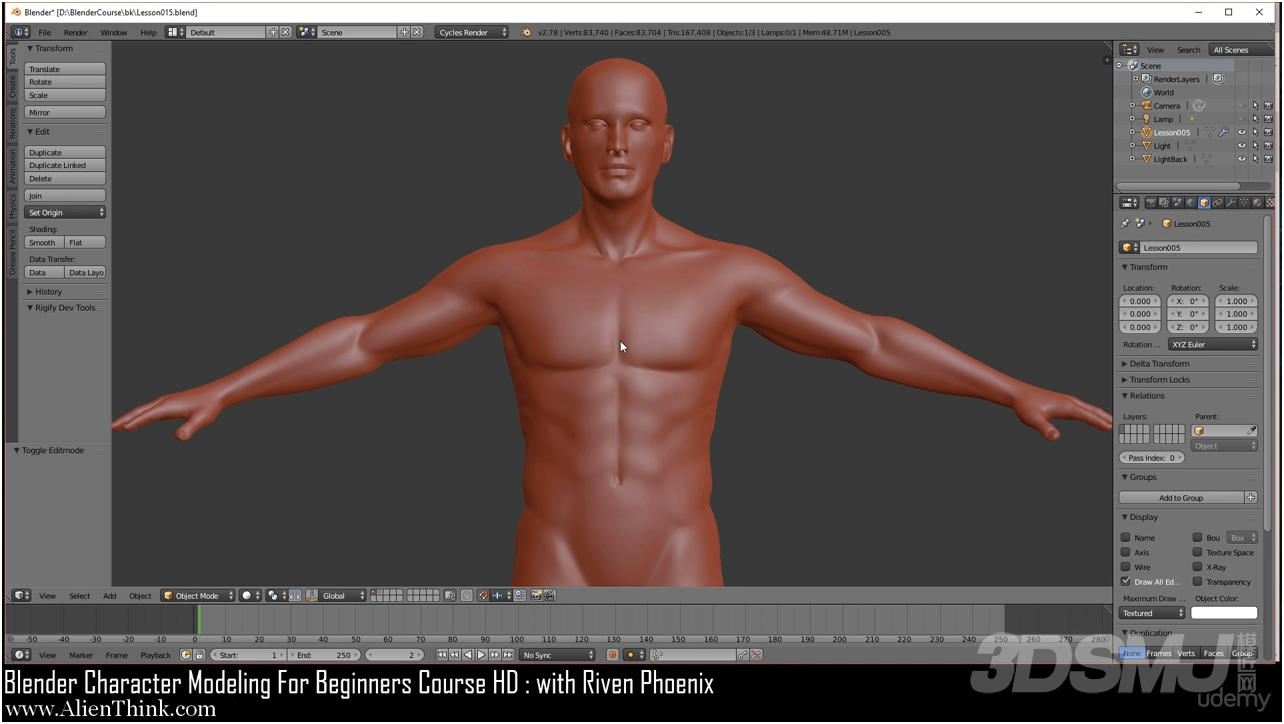The image size is (1284, 724).
Task: Click the timeline record auto-keyframe button
Action: [x=613, y=655]
